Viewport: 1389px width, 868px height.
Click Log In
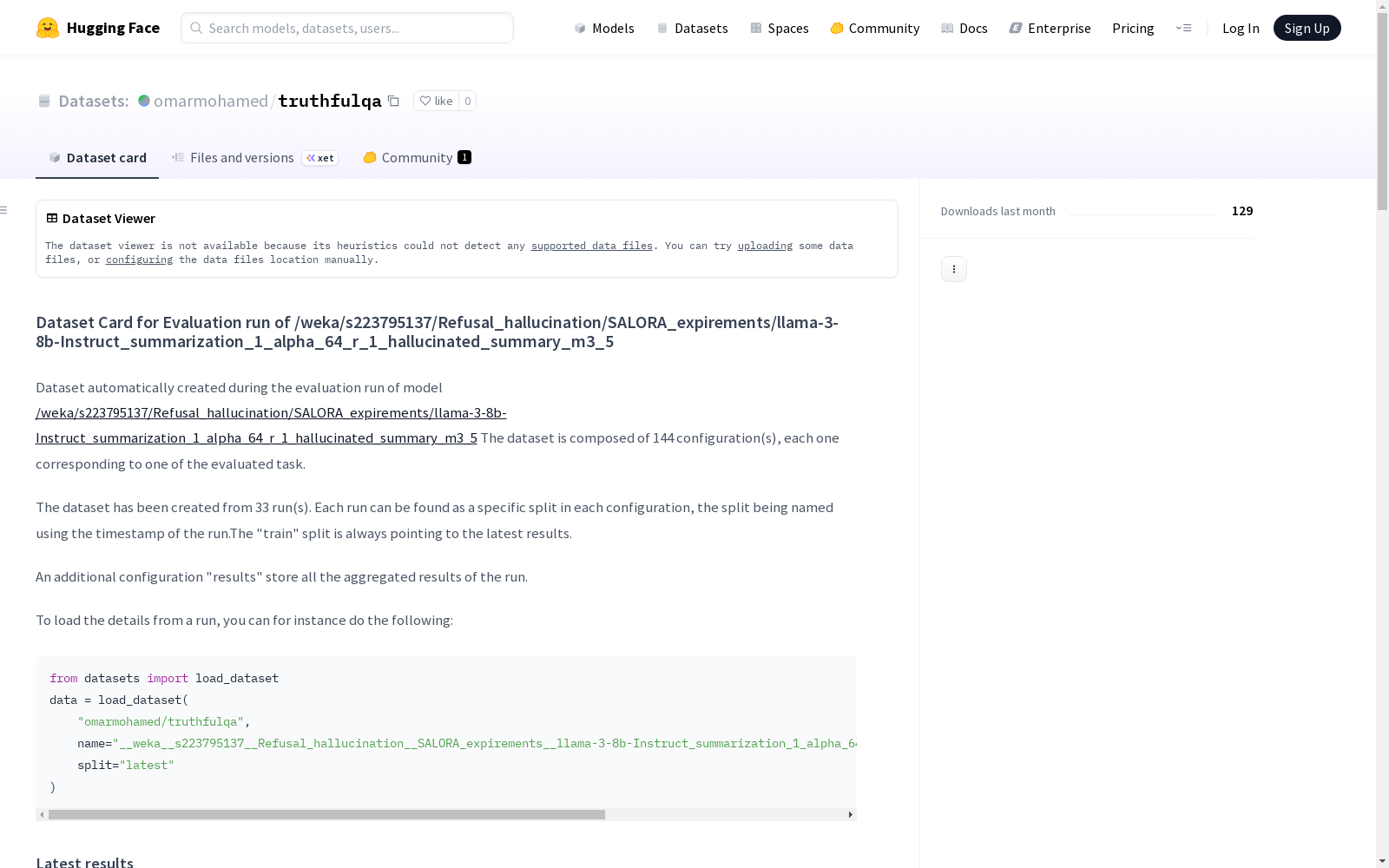(1241, 28)
